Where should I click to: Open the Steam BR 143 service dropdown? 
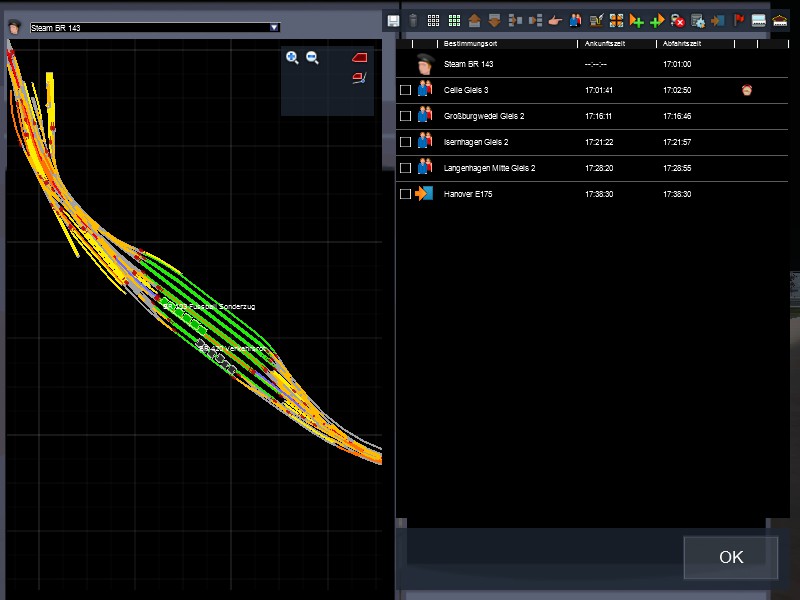(x=275, y=28)
